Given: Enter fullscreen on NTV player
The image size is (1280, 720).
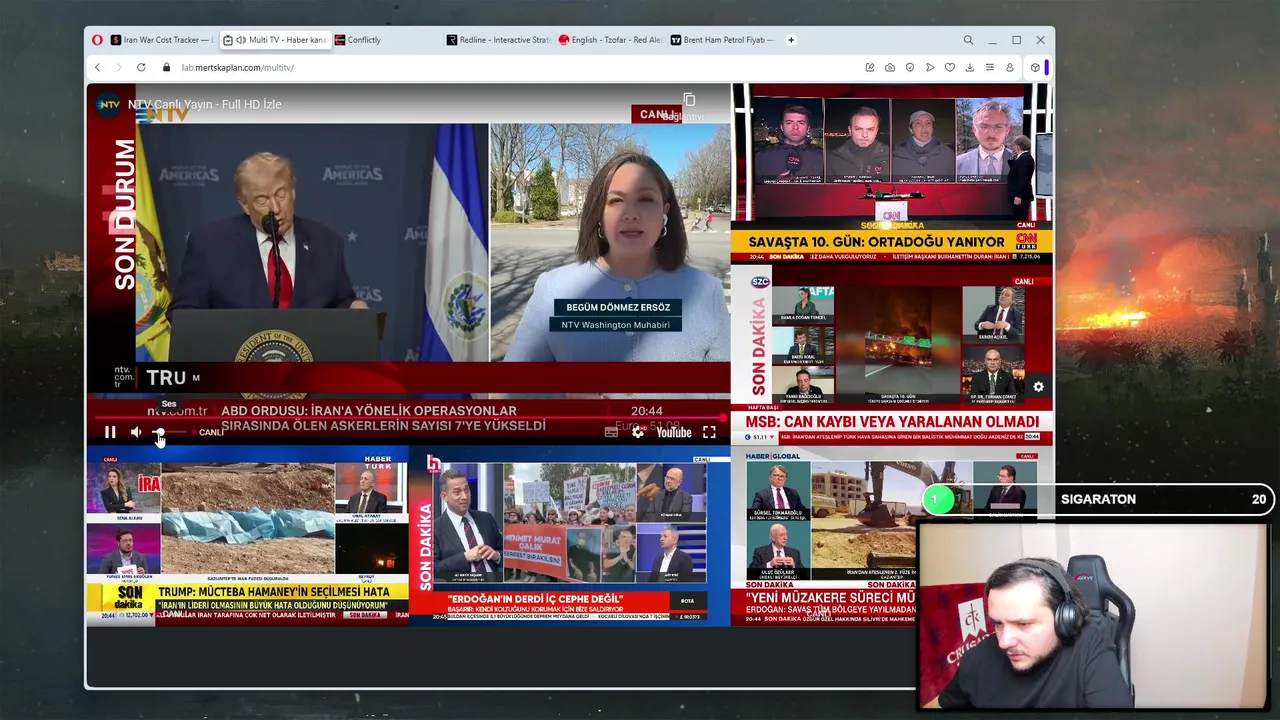Looking at the screenshot, I should pos(709,432).
